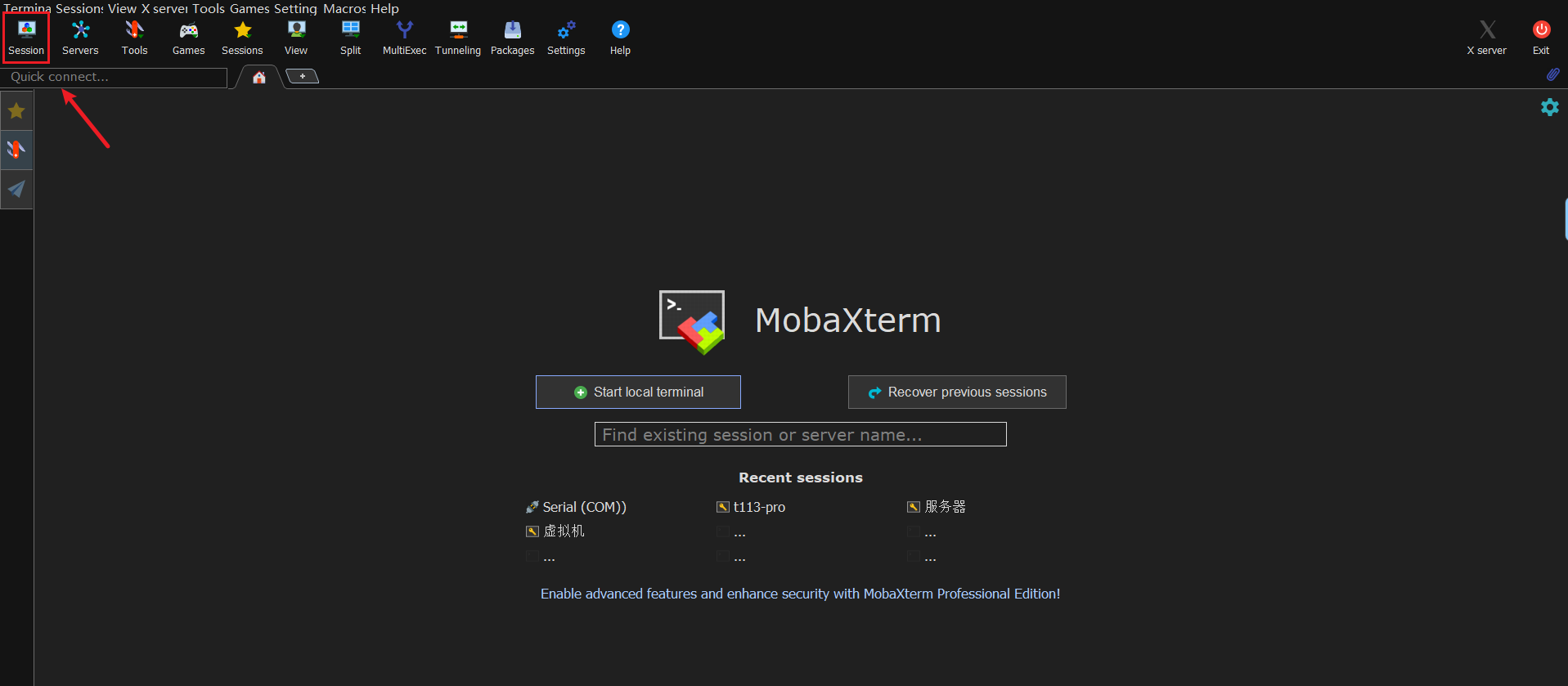The height and width of the screenshot is (686, 1568).
Task: Open the Servers toolbar icon
Action: tap(80, 38)
